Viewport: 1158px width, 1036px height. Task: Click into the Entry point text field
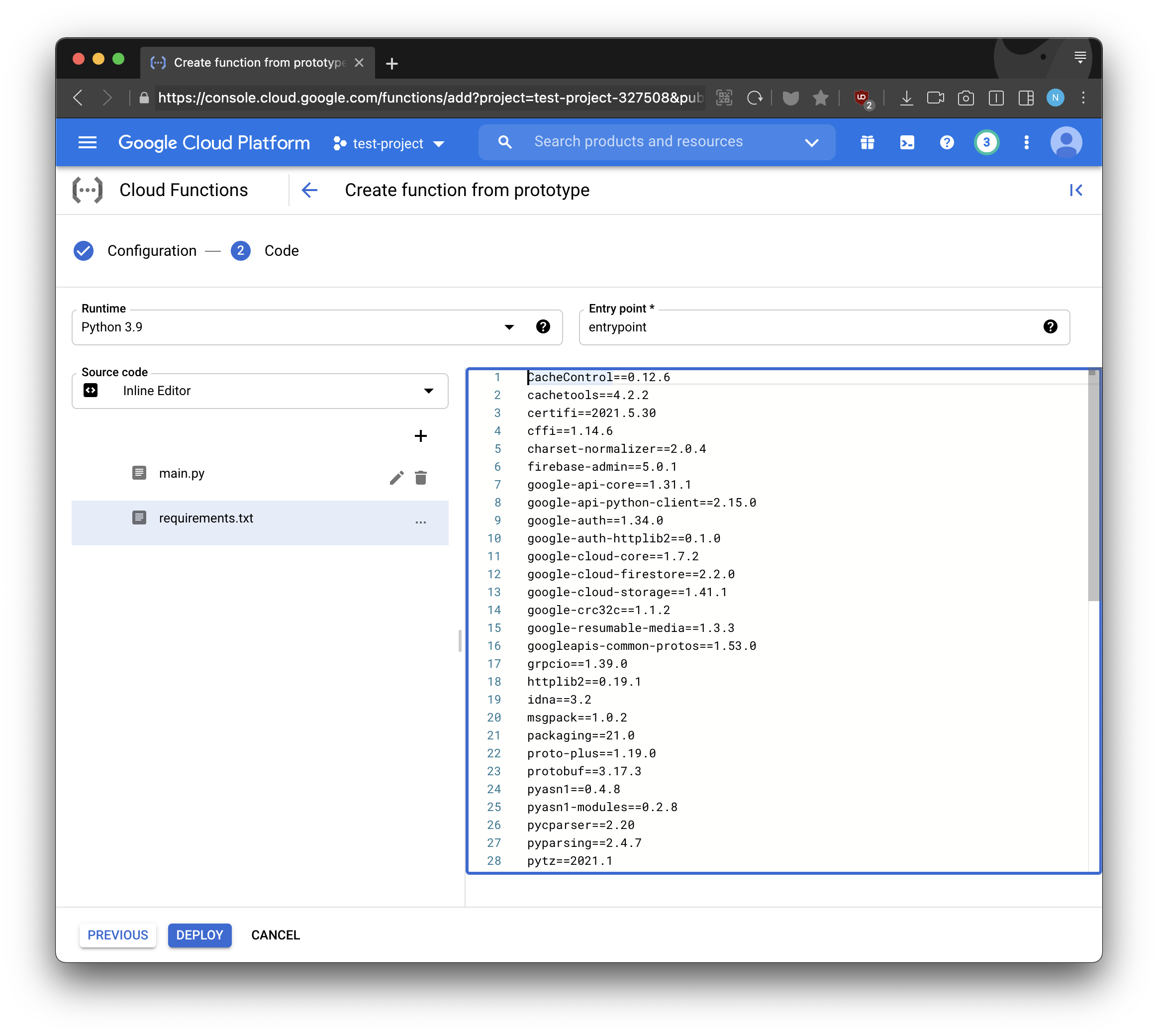click(x=808, y=327)
